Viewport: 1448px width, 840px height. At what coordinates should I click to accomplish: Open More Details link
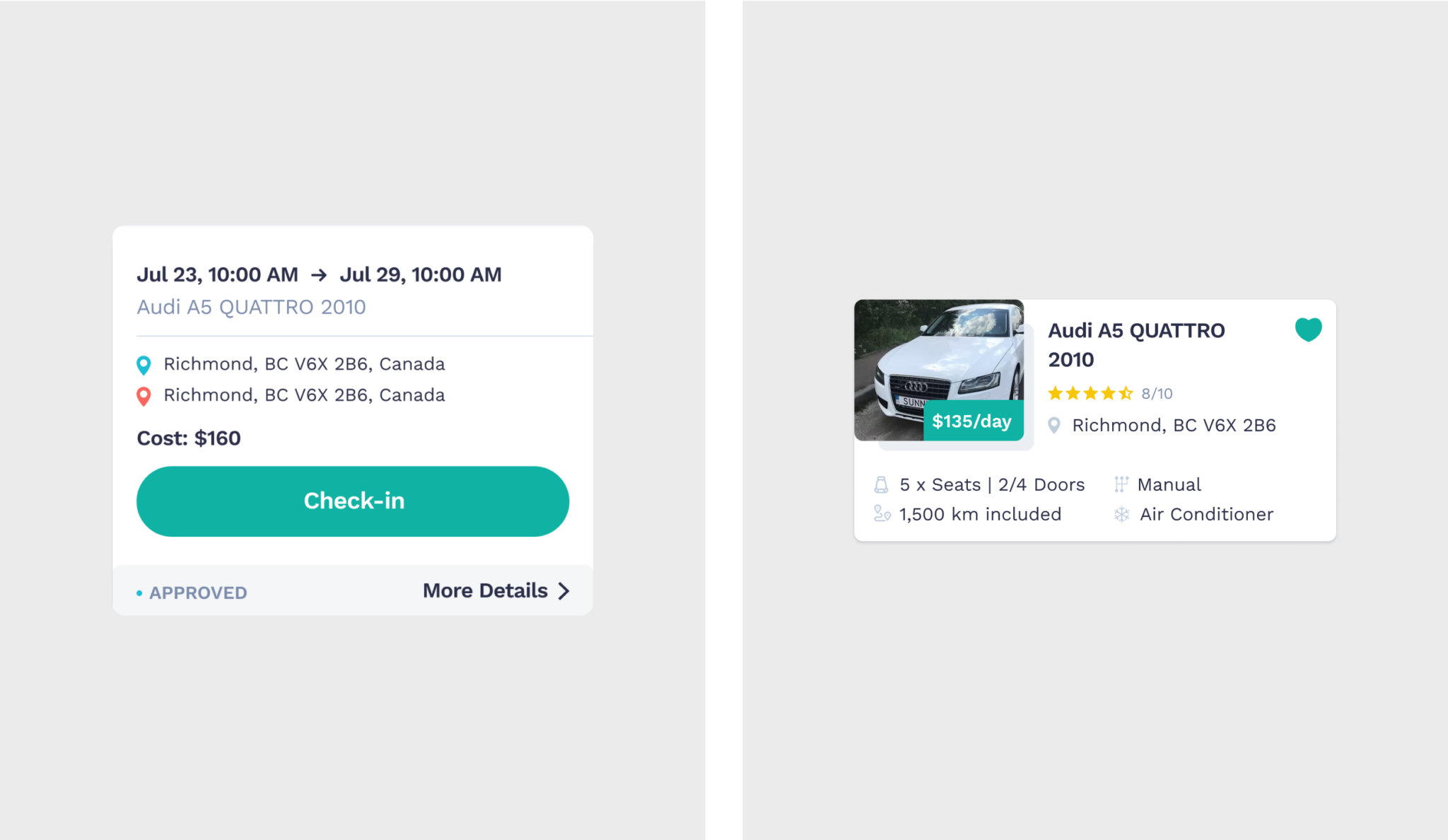point(485,590)
